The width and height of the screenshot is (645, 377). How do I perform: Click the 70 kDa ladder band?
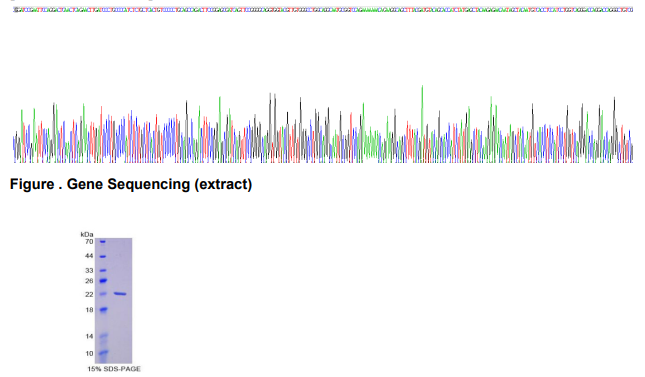coord(102,242)
